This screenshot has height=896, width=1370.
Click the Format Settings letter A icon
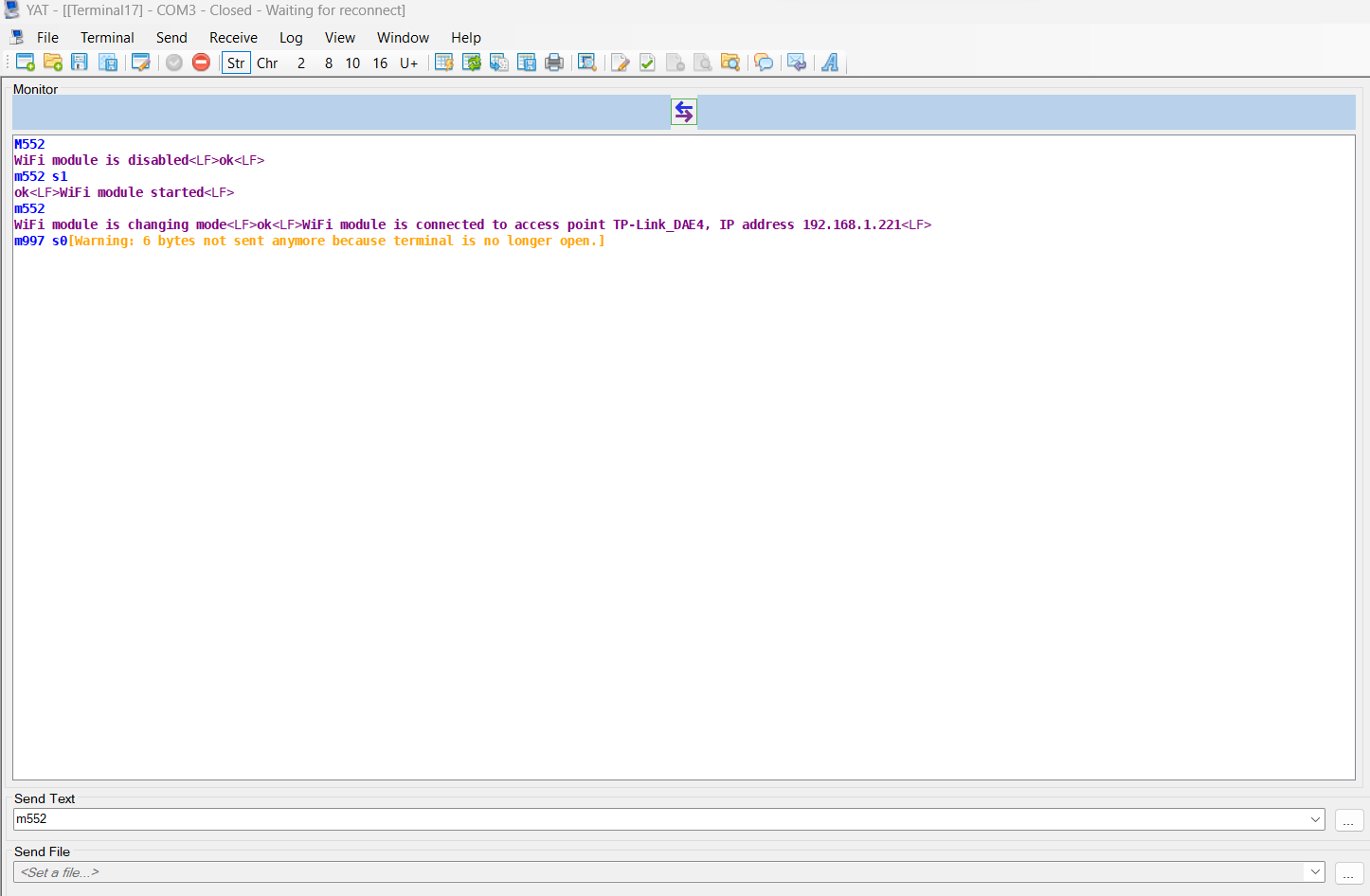(x=830, y=63)
